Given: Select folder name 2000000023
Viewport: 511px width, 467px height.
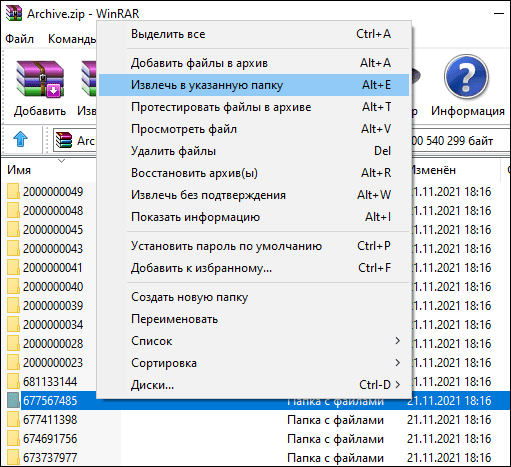Looking at the screenshot, I should point(53,363).
